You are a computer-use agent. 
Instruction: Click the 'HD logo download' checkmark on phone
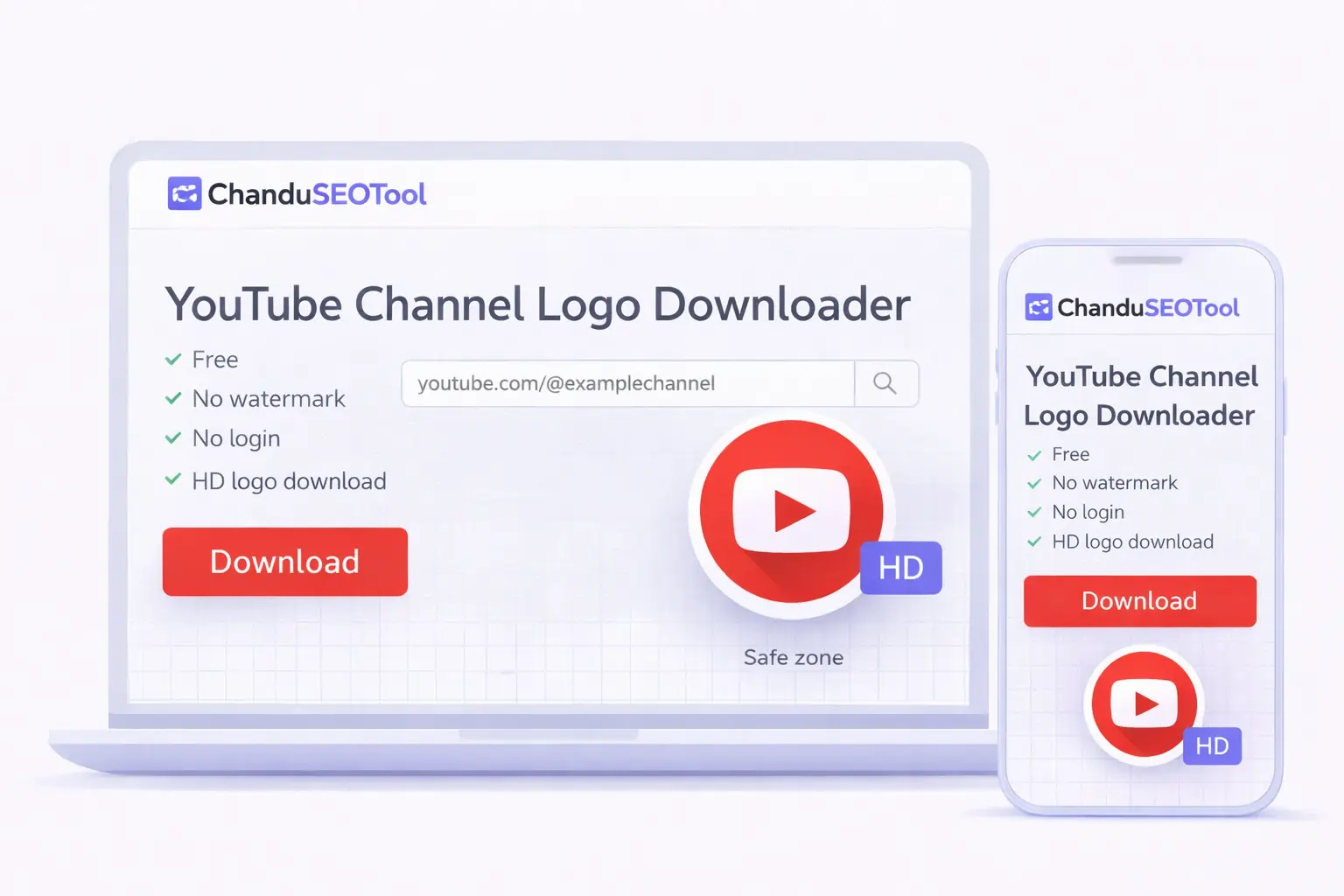click(x=1034, y=542)
